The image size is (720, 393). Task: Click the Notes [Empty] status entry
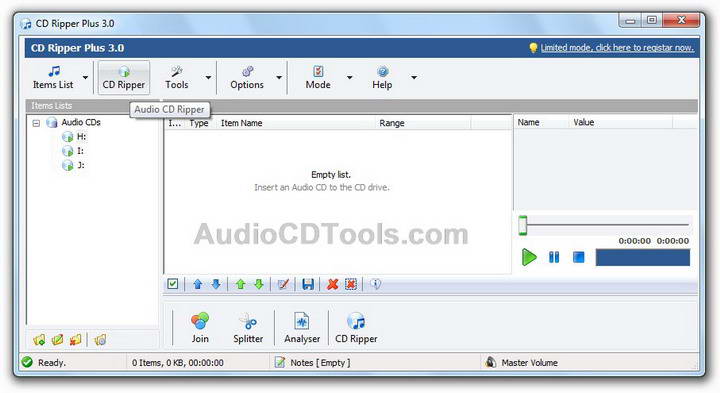click(x=313, y=362)
